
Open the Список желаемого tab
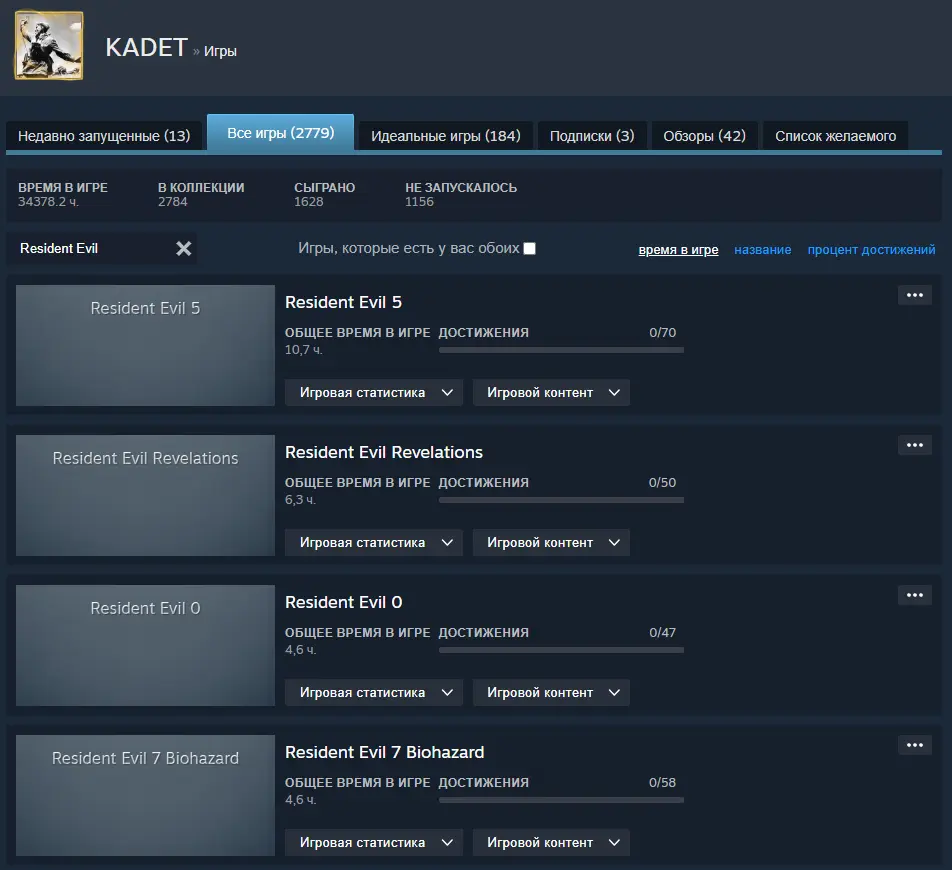(835, 135)
